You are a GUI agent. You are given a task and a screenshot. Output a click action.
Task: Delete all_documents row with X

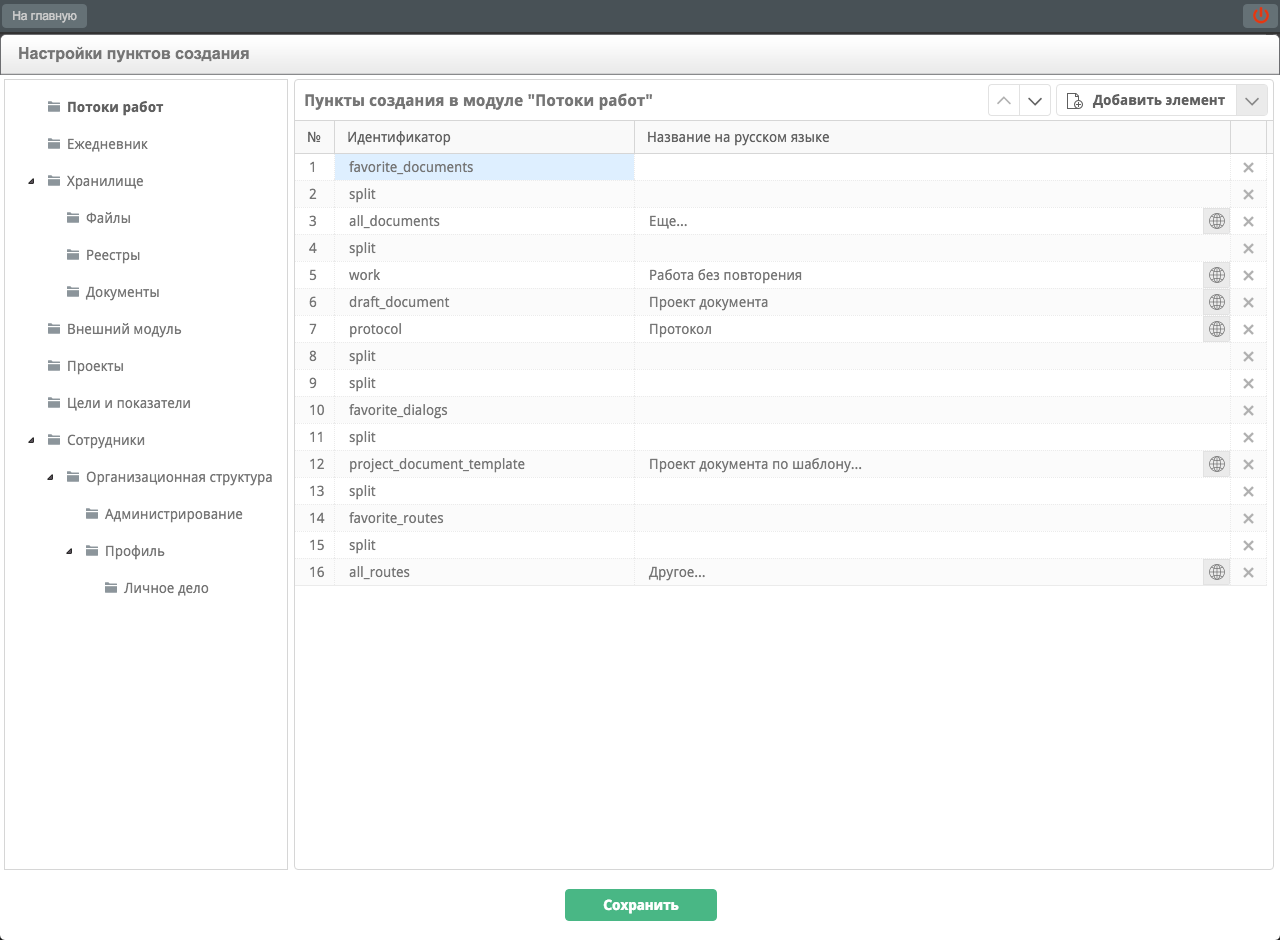pyautogui.click(x=1248, y=222)
